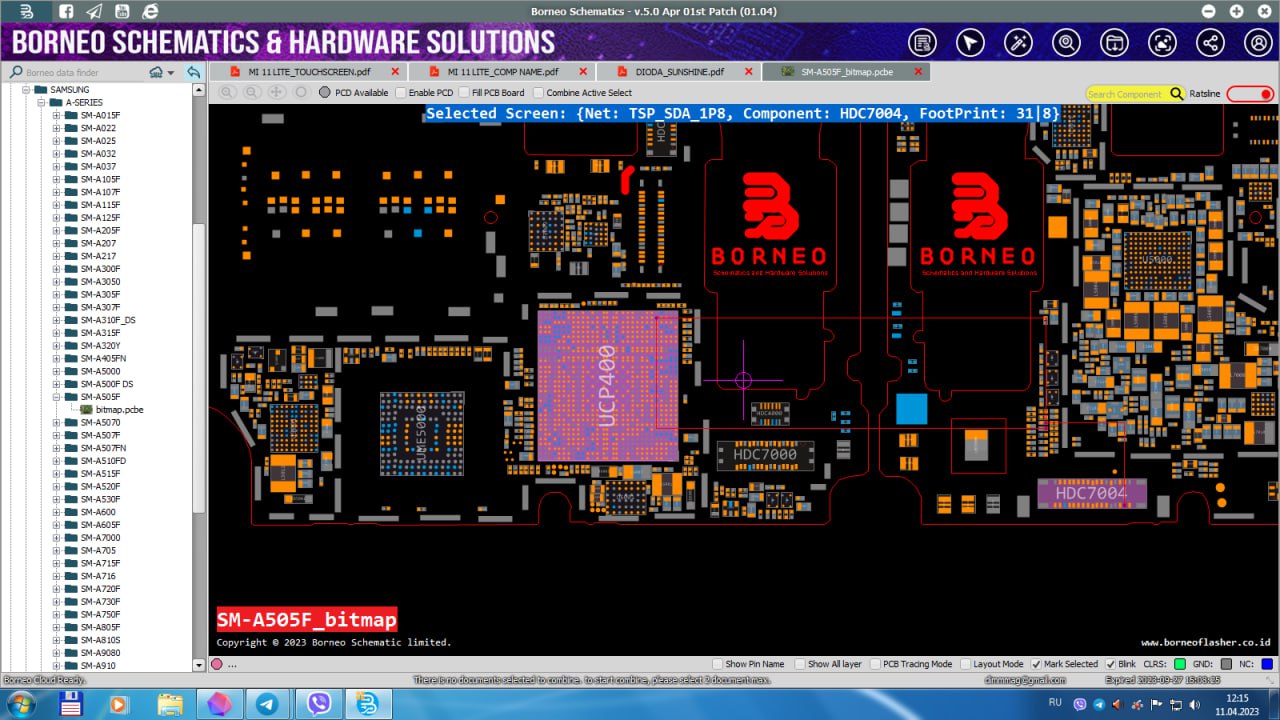Click the screenshot capture icon in banner
1280x720 pixels.
[x=1163, y=43]
